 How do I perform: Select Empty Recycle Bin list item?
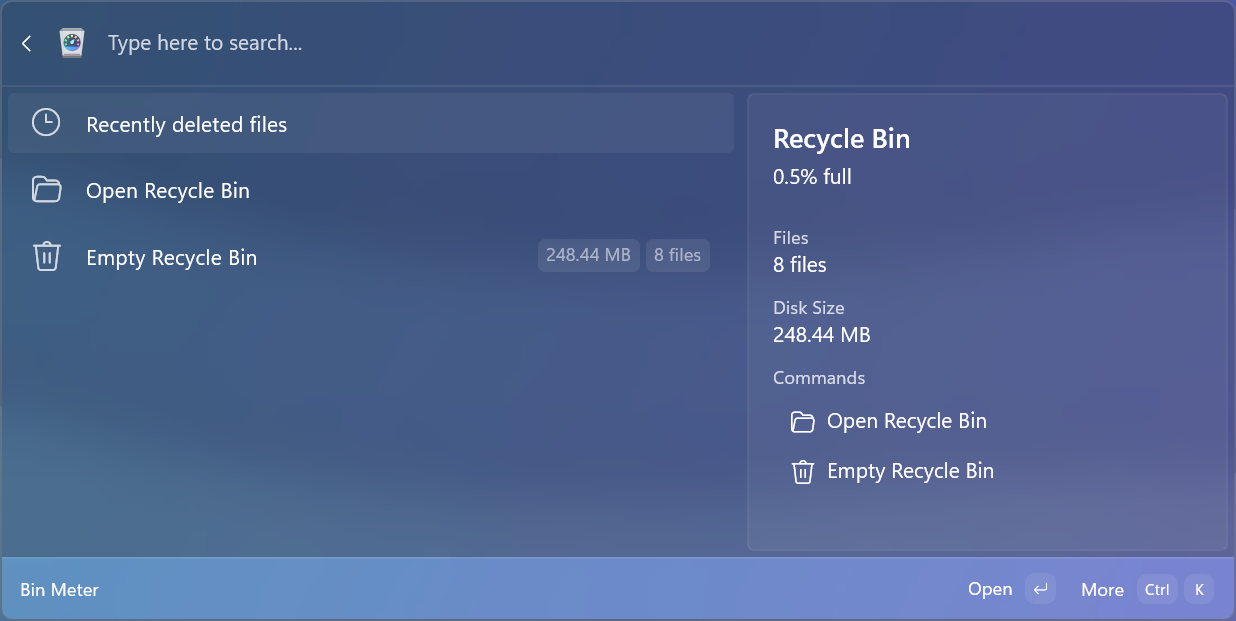pos(371,257)
